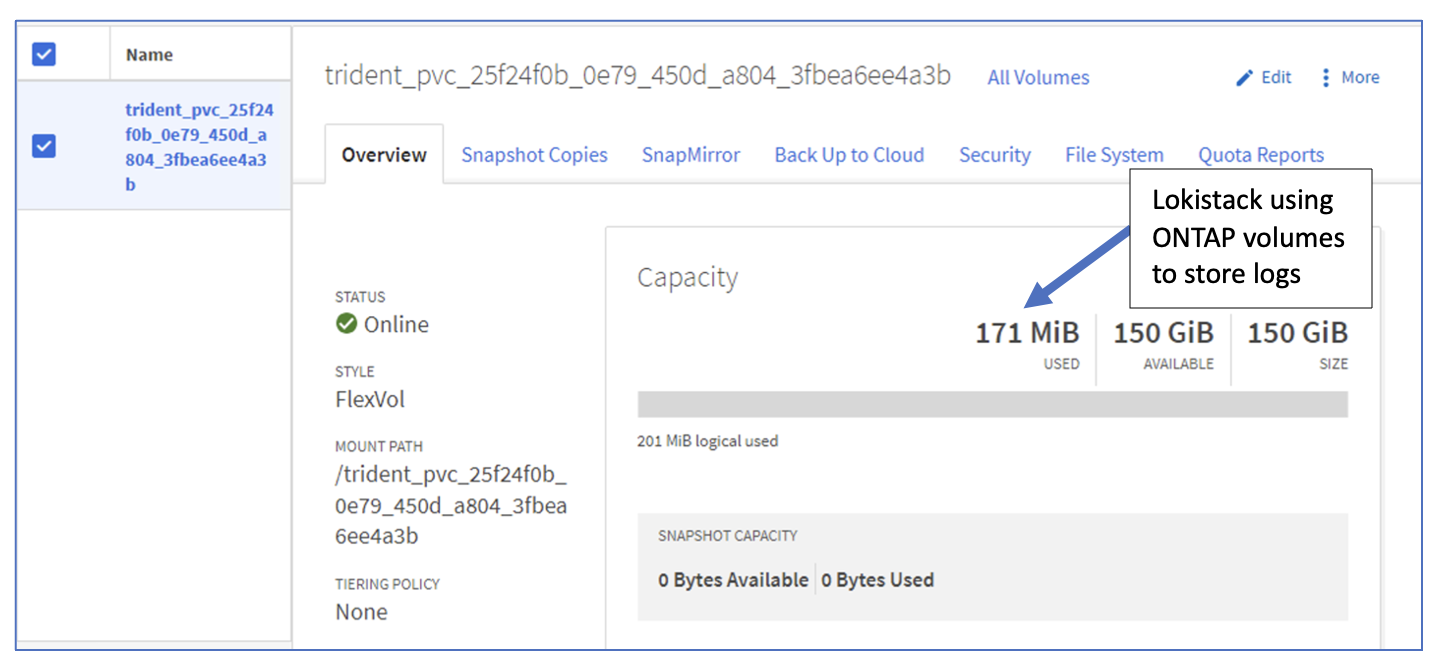This screenshot has width=1450, height=668.
Task: Open the trident_pvc volume name link
Action: 199,146
